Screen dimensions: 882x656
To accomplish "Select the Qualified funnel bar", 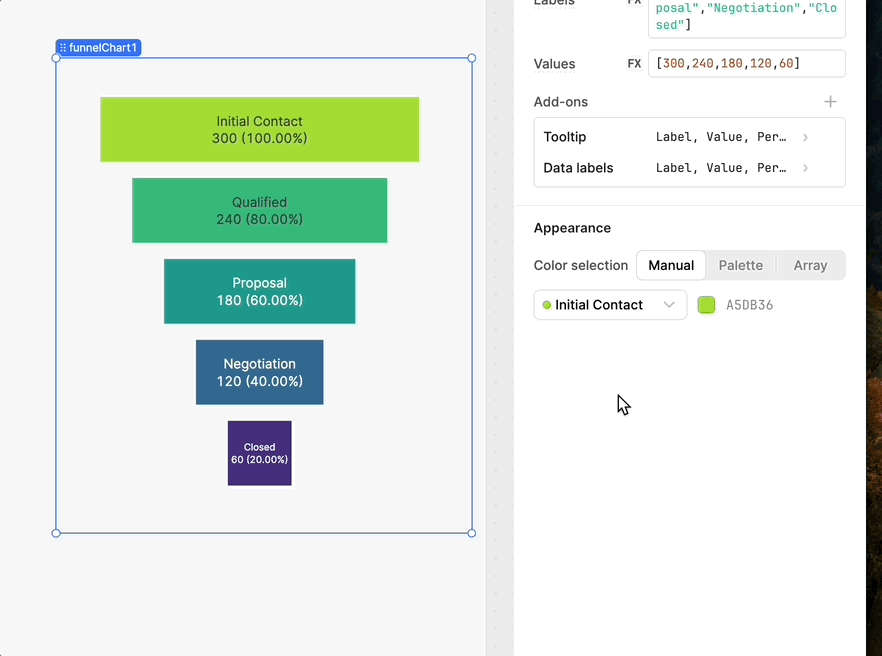I will click(x=259, y=210).
